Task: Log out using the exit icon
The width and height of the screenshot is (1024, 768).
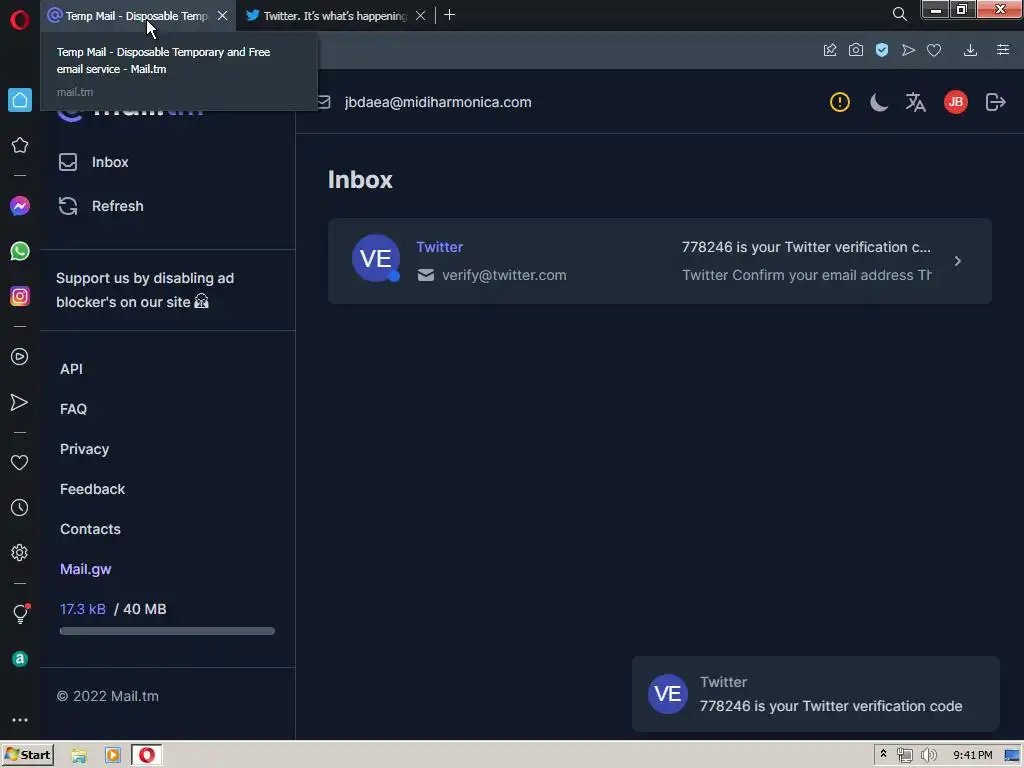Action: [995, 102]
